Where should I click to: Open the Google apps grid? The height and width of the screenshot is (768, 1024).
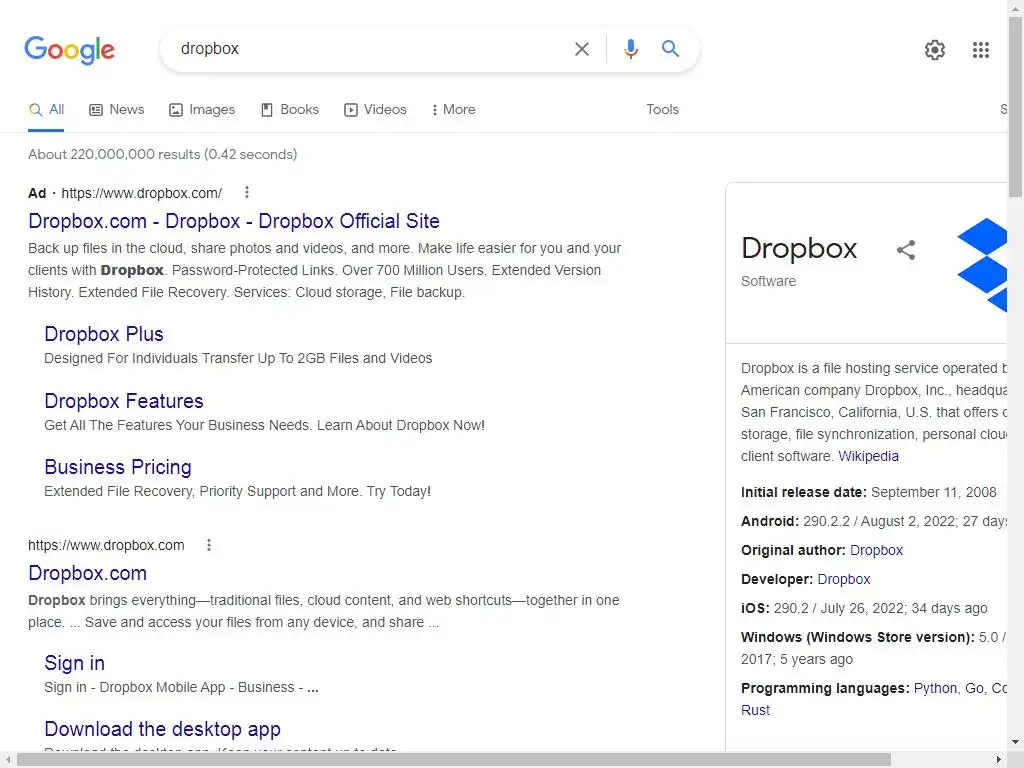(980, 50)
